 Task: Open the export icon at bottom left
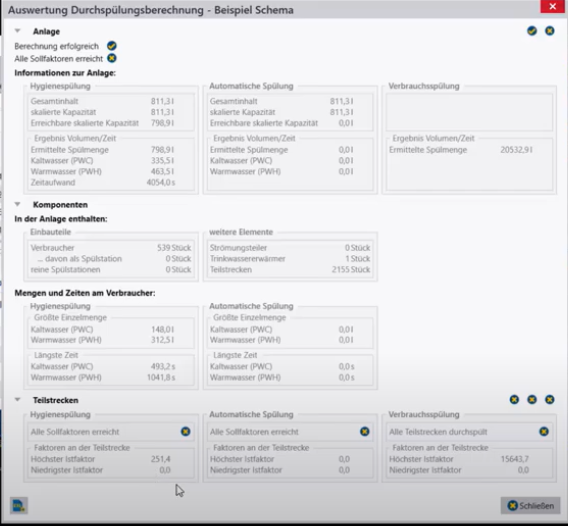click(x=19, y=505)
